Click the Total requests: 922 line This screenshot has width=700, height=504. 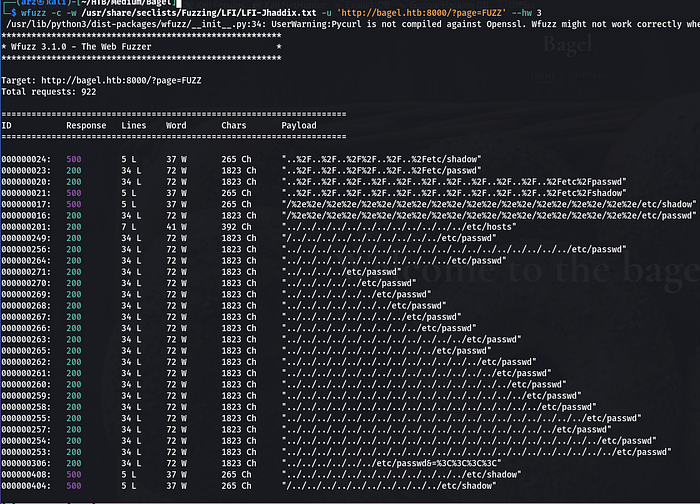49,92
